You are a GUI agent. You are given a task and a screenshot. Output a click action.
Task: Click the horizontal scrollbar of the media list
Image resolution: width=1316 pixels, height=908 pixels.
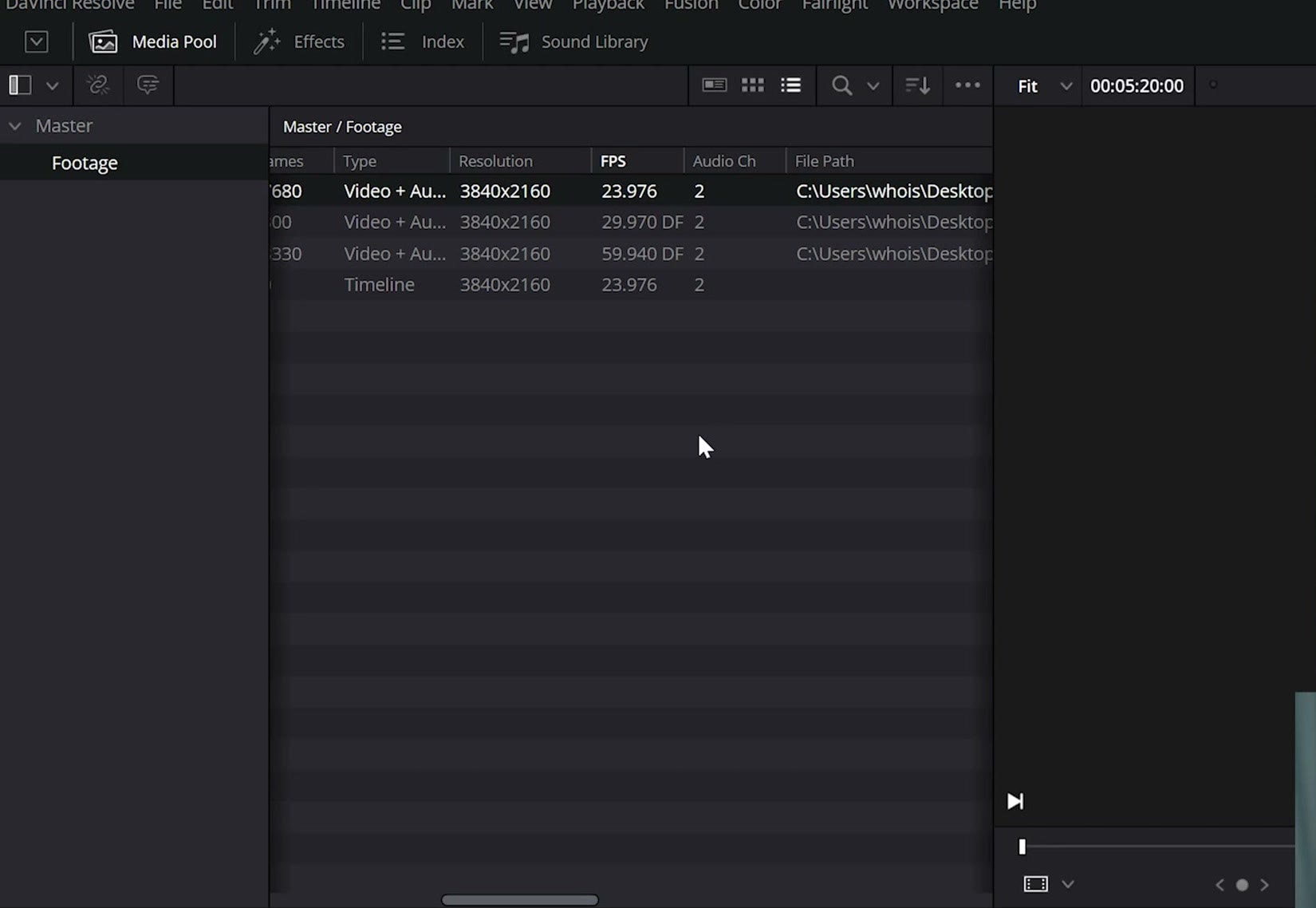[x=519, y=900]
